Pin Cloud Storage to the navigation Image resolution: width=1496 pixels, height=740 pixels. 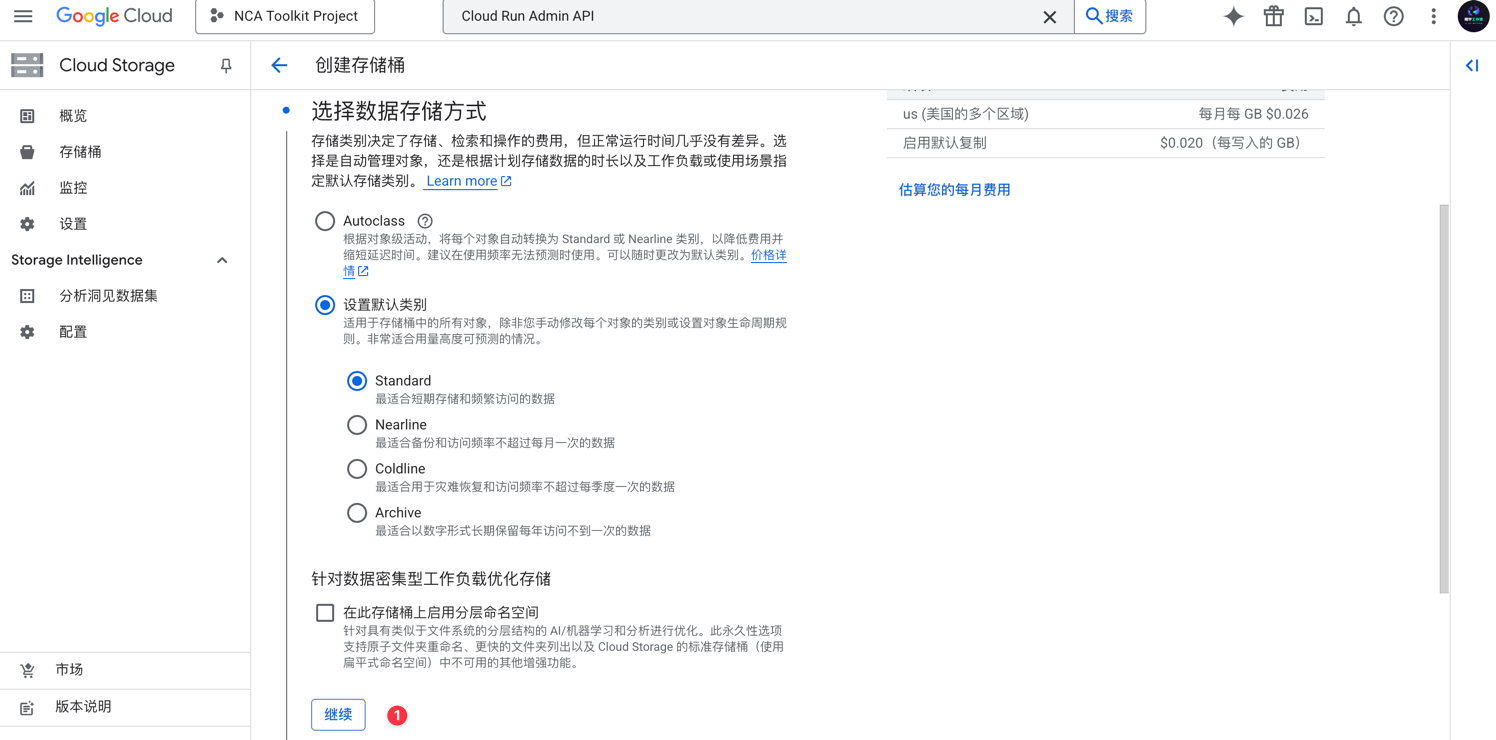coord(225,64)
